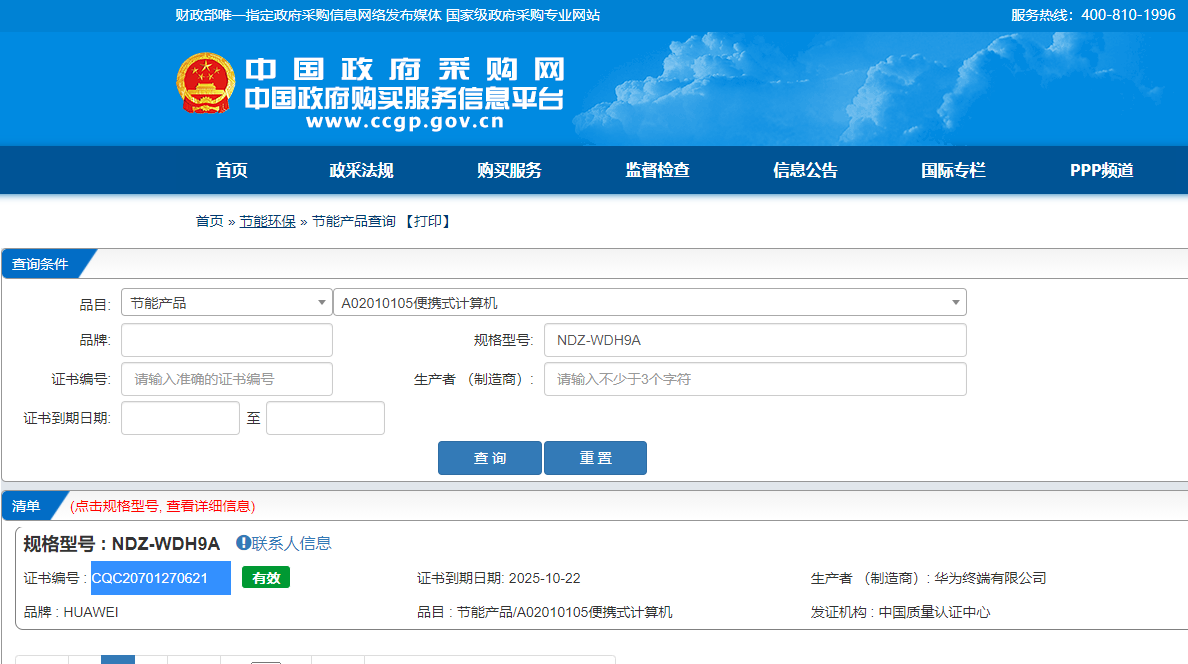Open the 首页 navigation item
This screenshot has height=664, width=1188.
pos(231,171)
